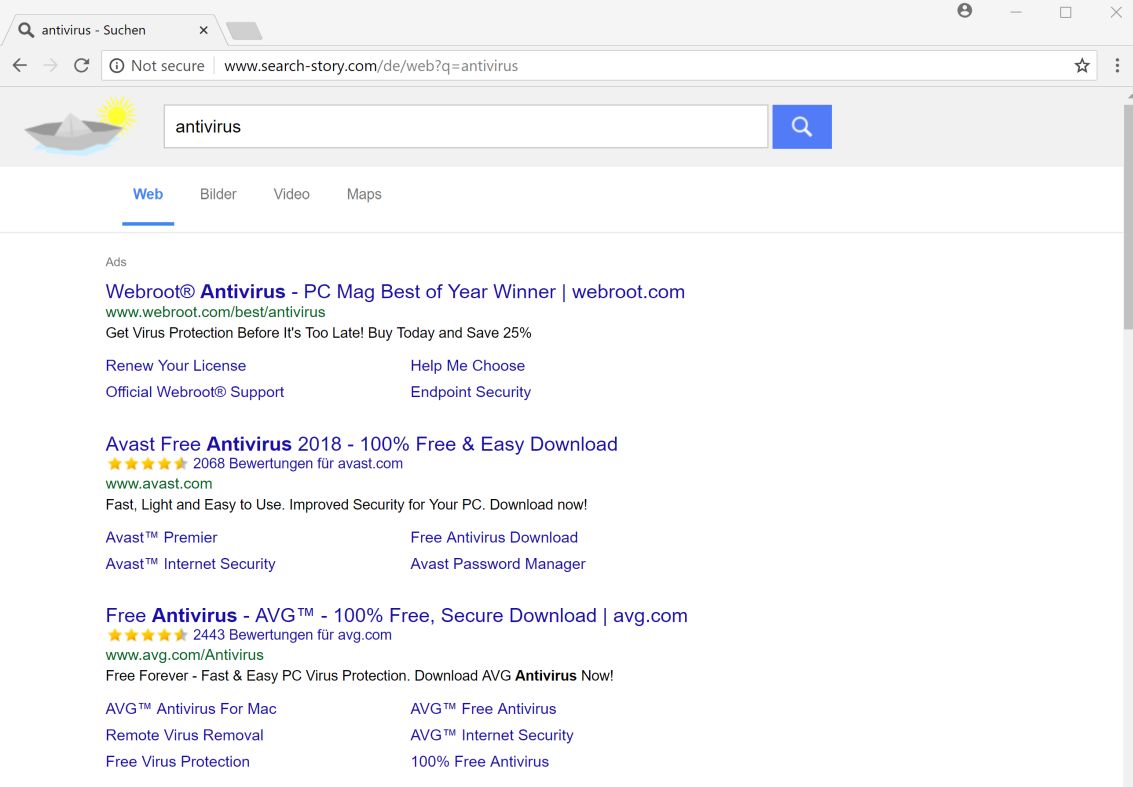Reload the current page
The width and height of the screenshot is (1133, 787).
coord(82,66)
